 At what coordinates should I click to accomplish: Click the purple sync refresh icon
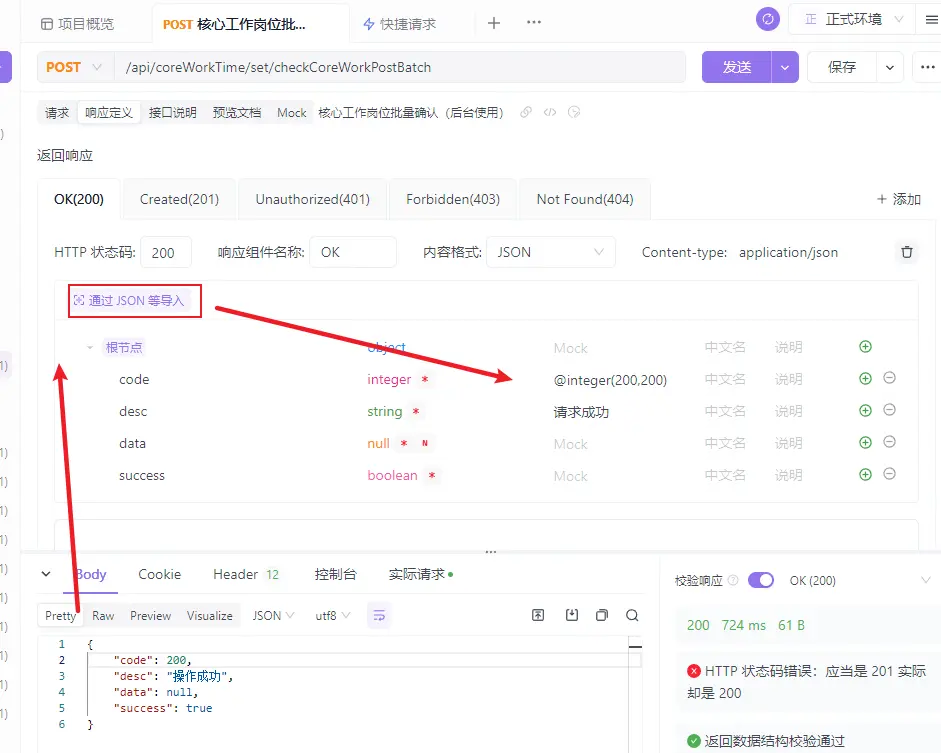click(768, 19)
